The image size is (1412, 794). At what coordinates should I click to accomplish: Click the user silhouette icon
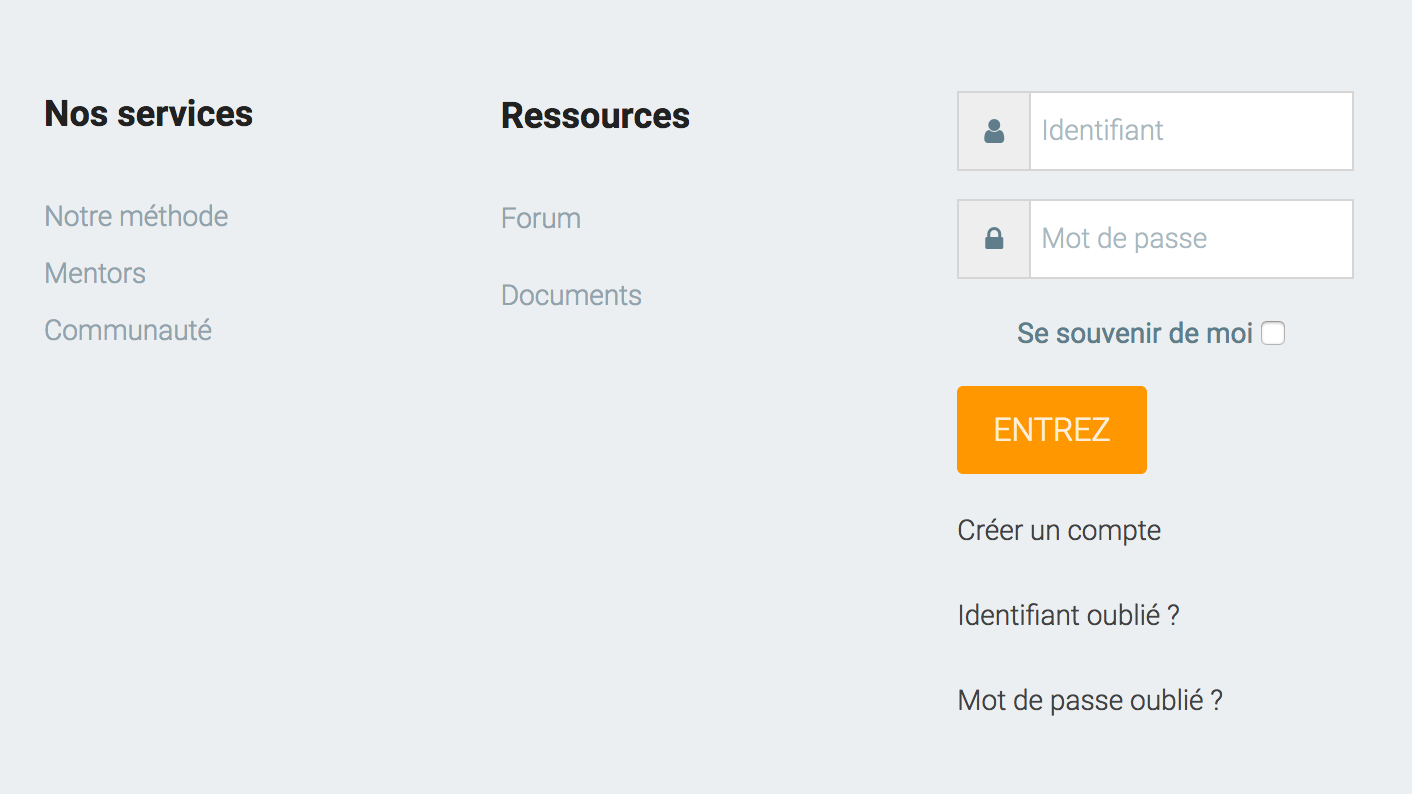[994, 131]
